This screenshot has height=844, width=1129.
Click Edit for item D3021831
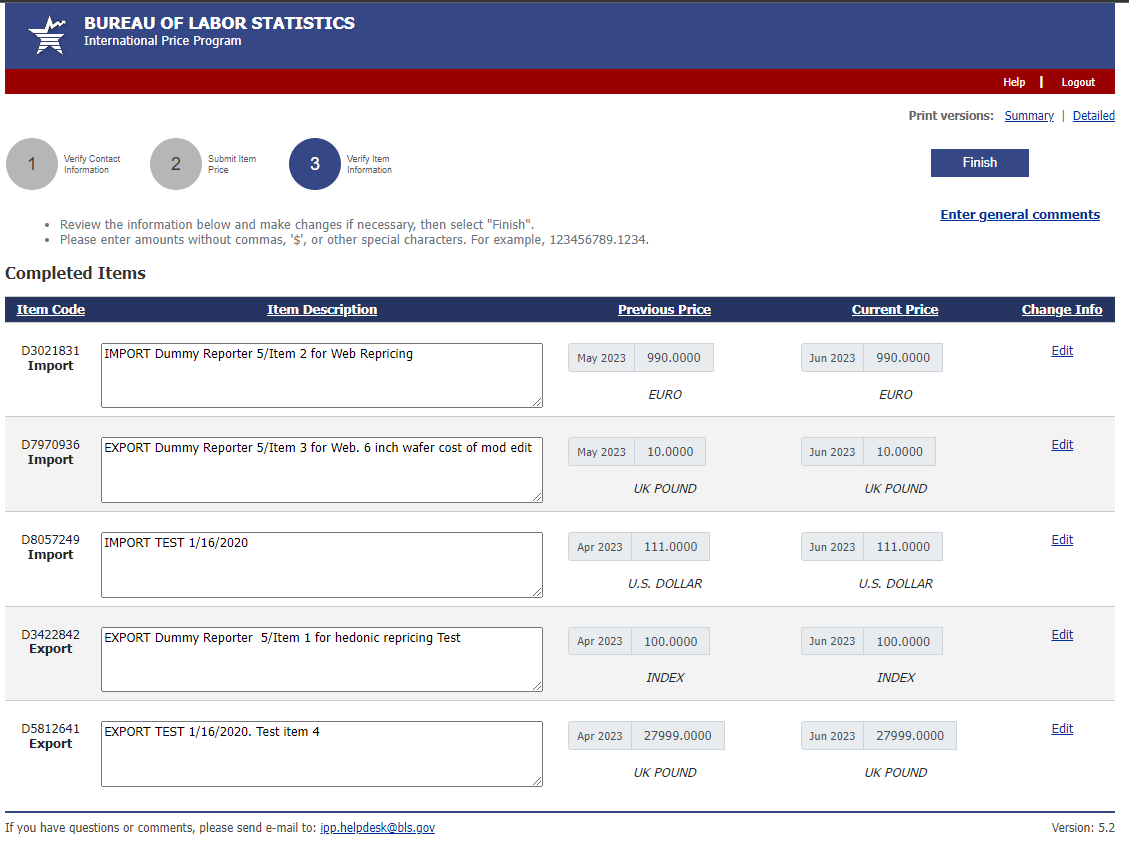click(1062, 351)
